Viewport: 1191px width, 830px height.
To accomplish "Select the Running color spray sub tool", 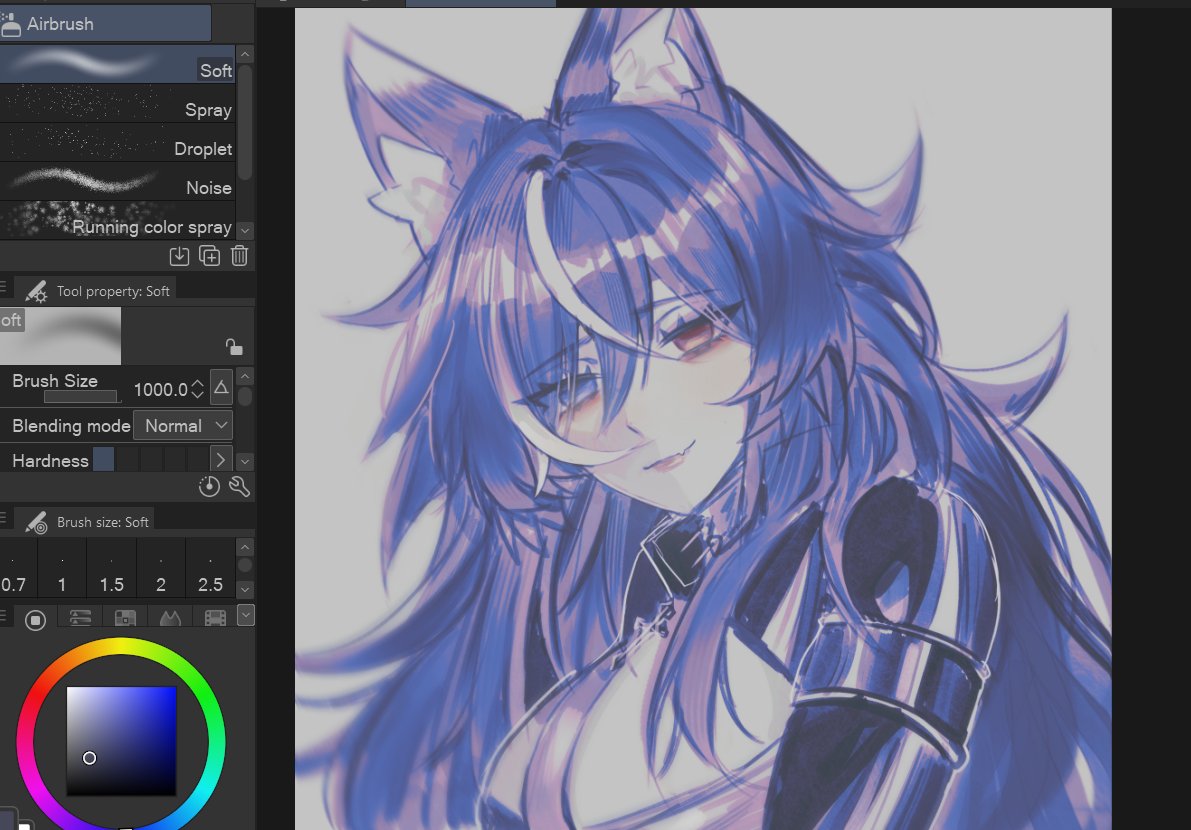I will [x=117, y=220].
